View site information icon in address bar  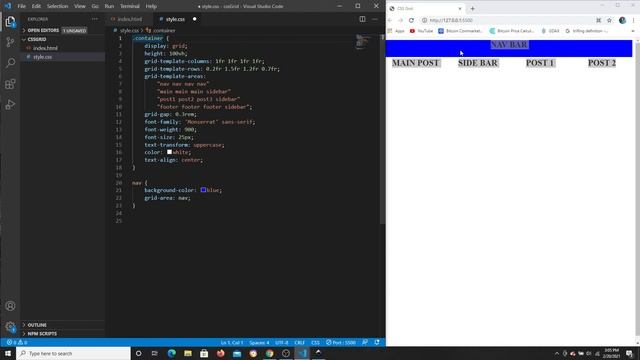point(424,20)
